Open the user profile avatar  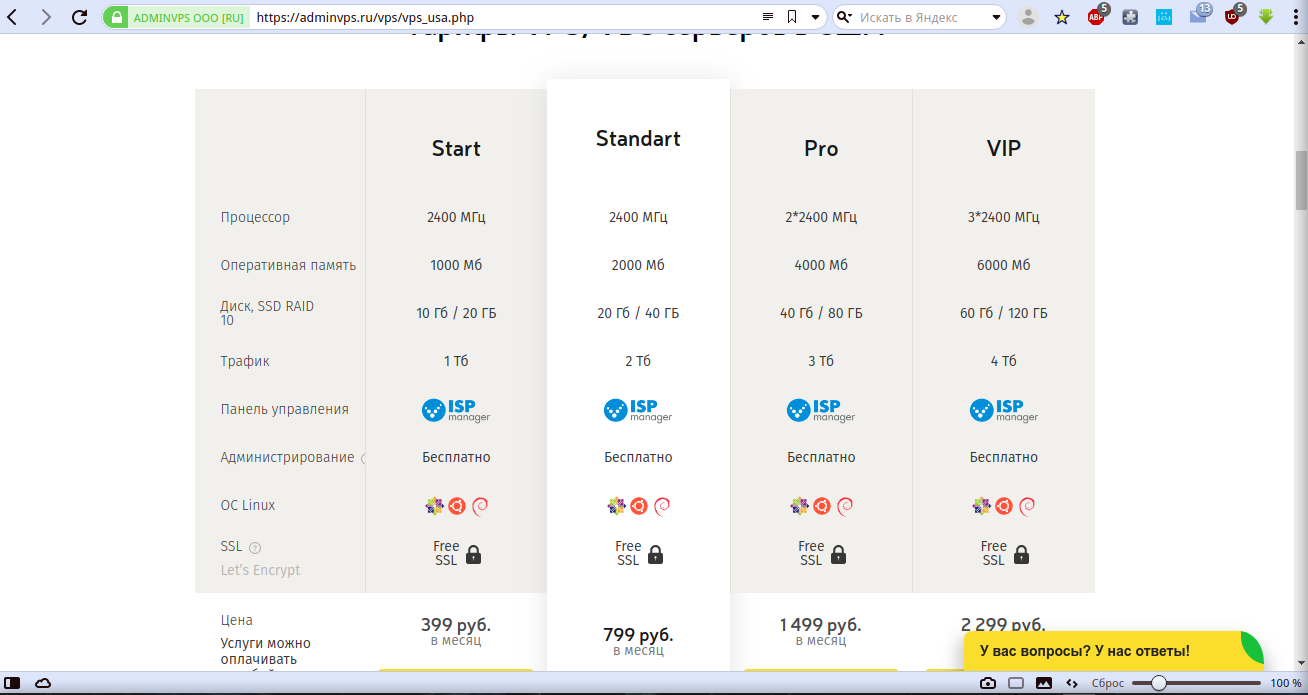[x=1028, y=17]
